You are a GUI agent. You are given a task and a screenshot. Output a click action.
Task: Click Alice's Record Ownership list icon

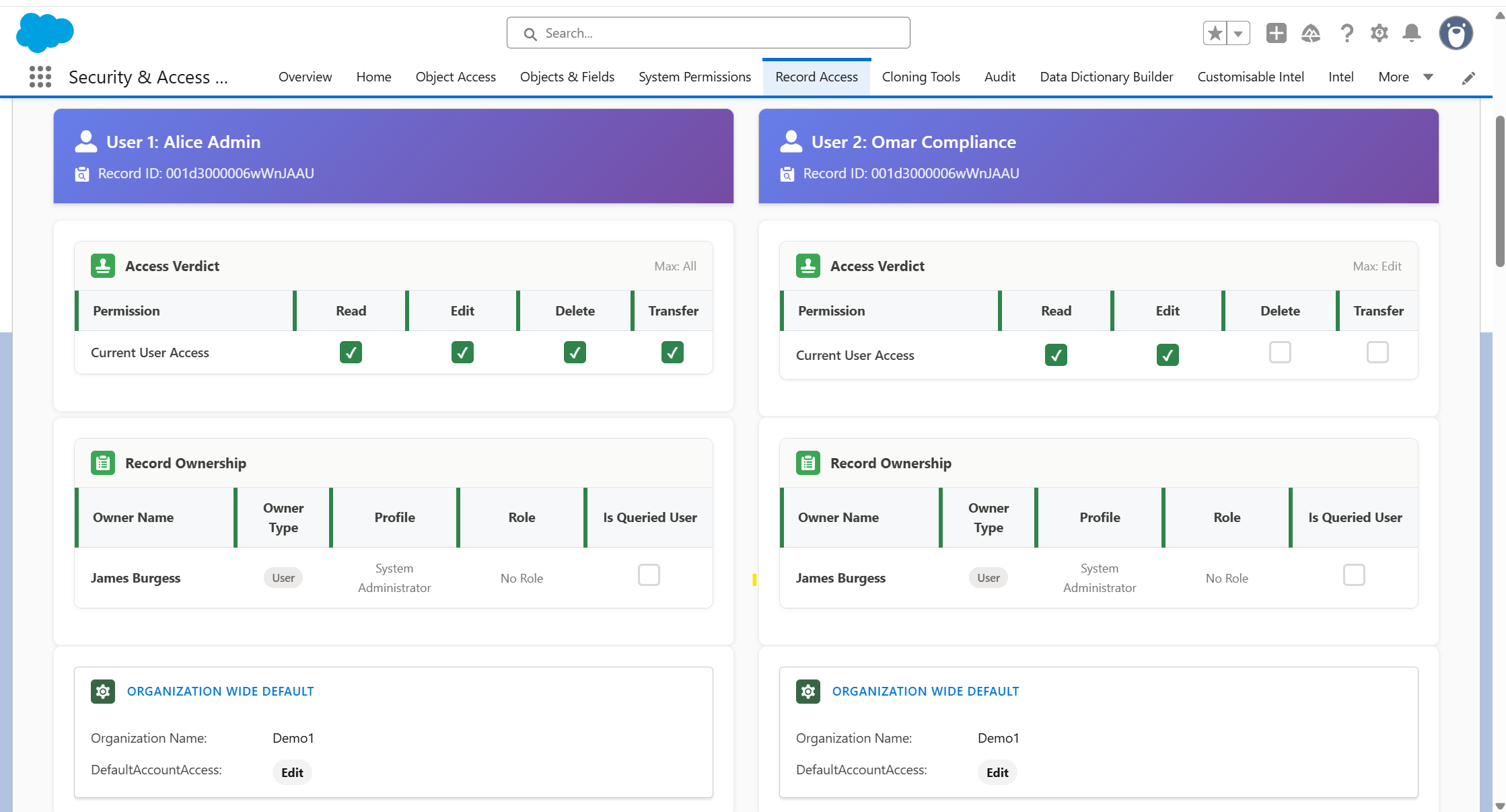click(103, 463)
